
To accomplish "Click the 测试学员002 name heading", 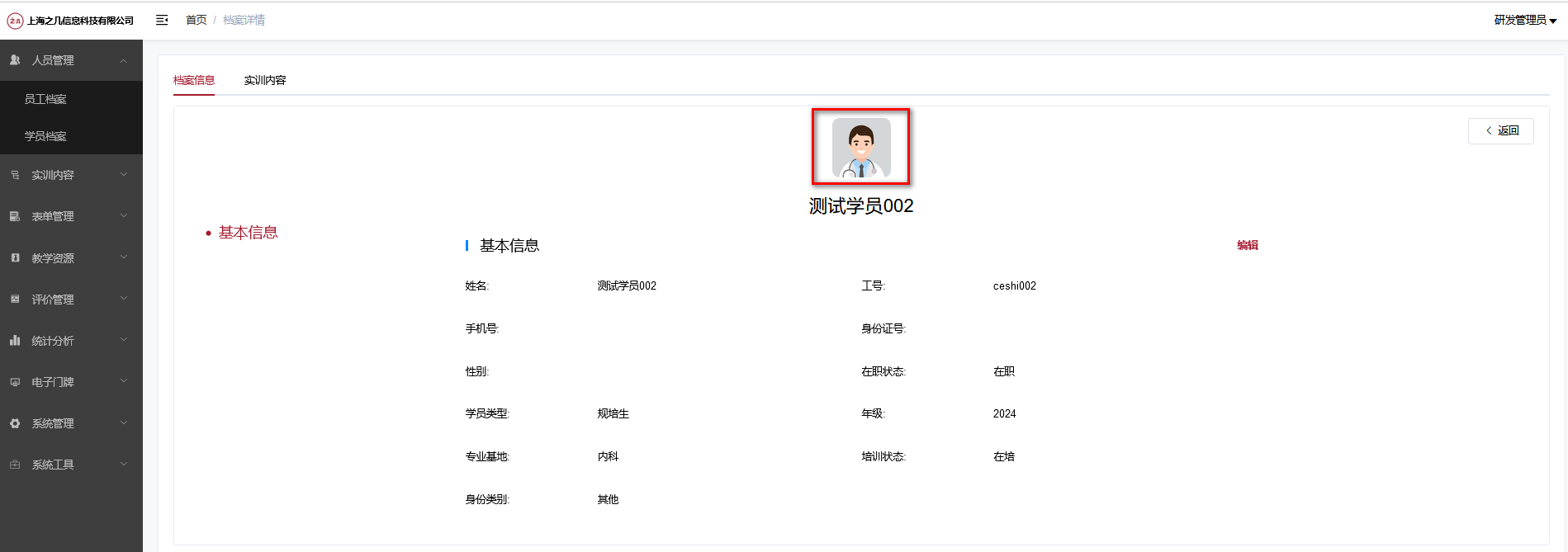I will [x=861, y=205].
